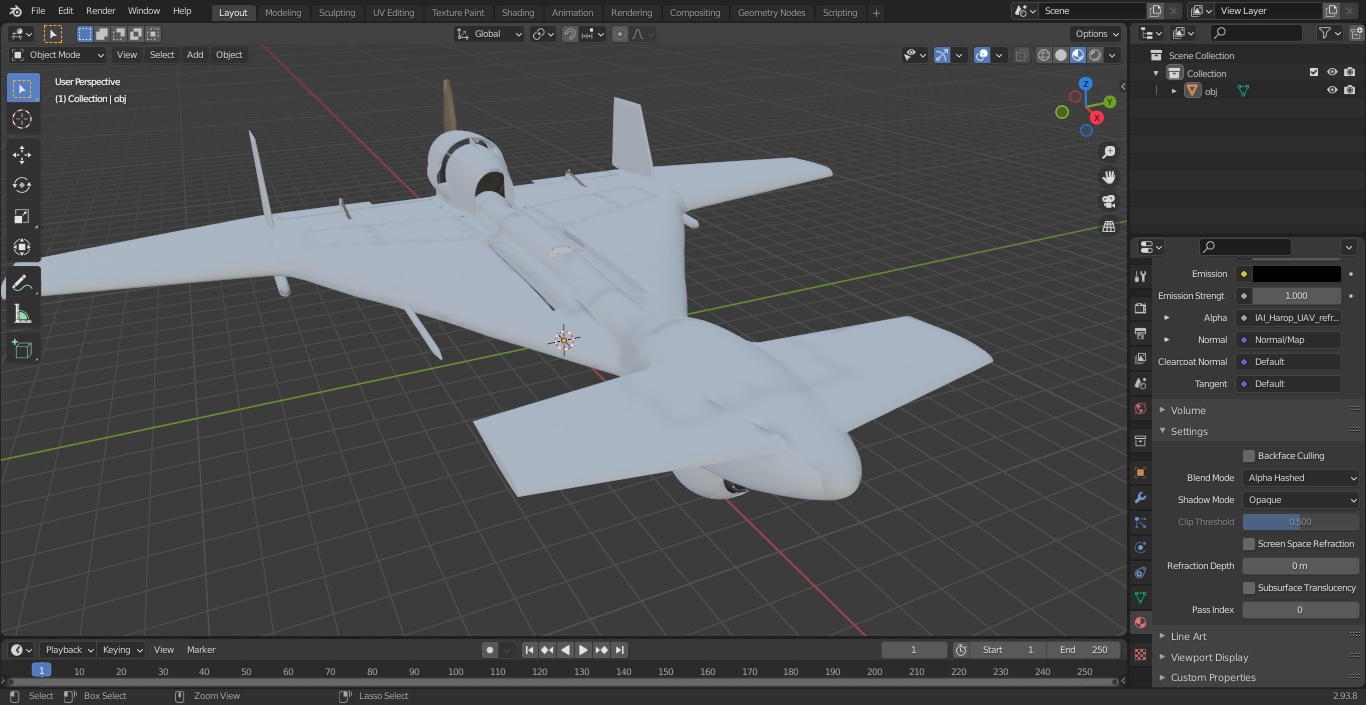Open the Modifier properties tab
1366x705 pixels.
[1140, 497]
